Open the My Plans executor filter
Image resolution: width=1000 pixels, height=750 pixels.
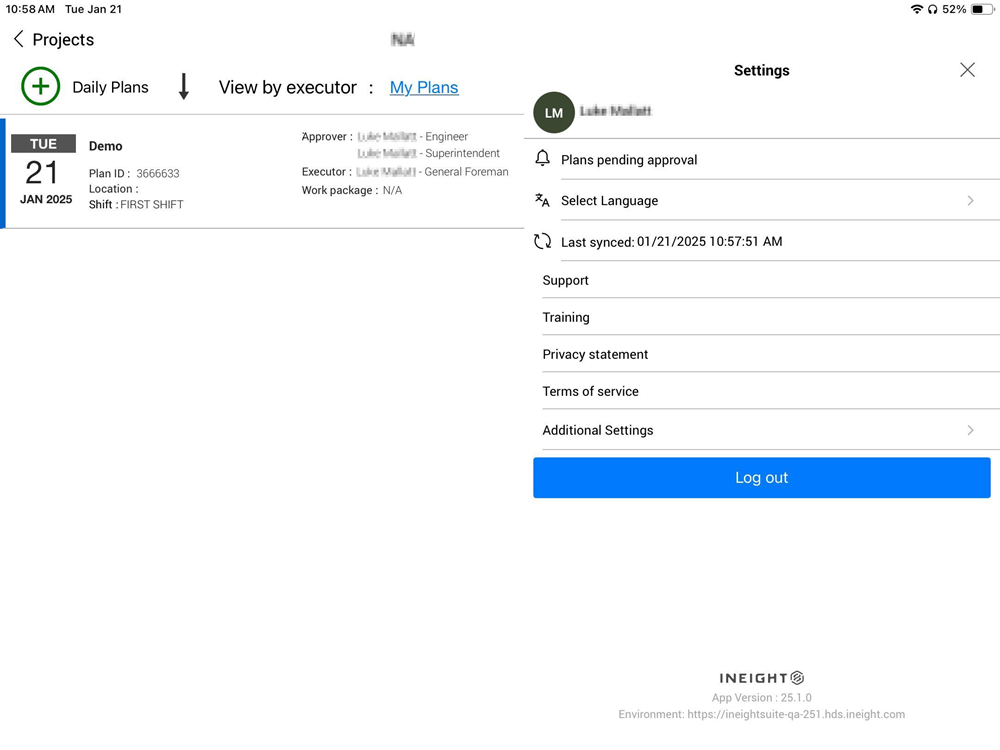424,88
